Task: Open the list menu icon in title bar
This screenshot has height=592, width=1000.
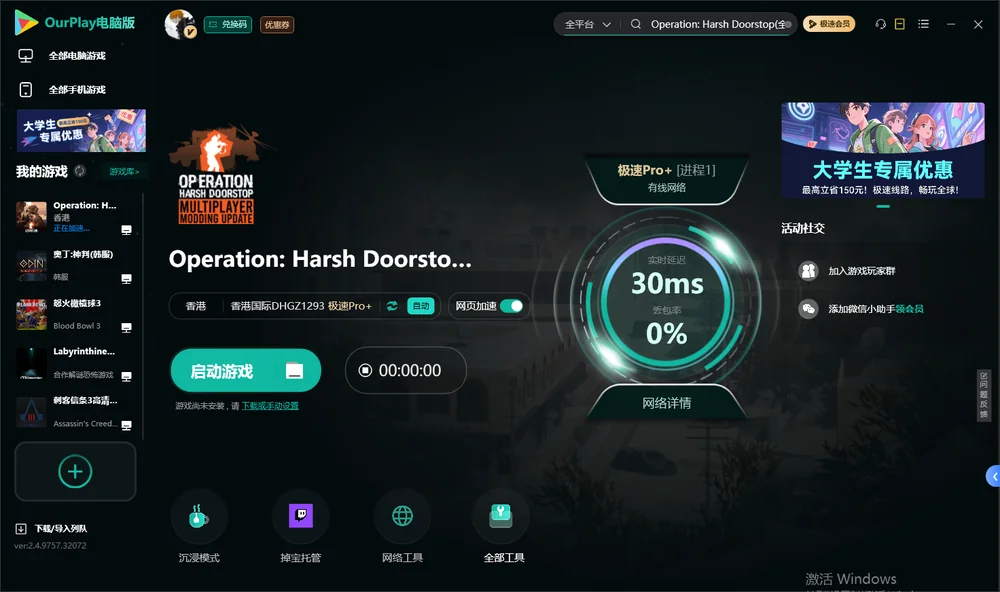Action: coord(923,24)
